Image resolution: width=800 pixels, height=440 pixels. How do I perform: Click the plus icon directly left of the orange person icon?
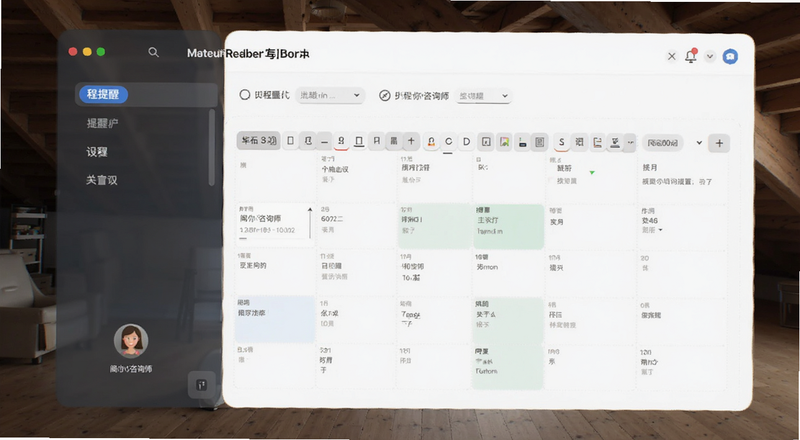411,141
